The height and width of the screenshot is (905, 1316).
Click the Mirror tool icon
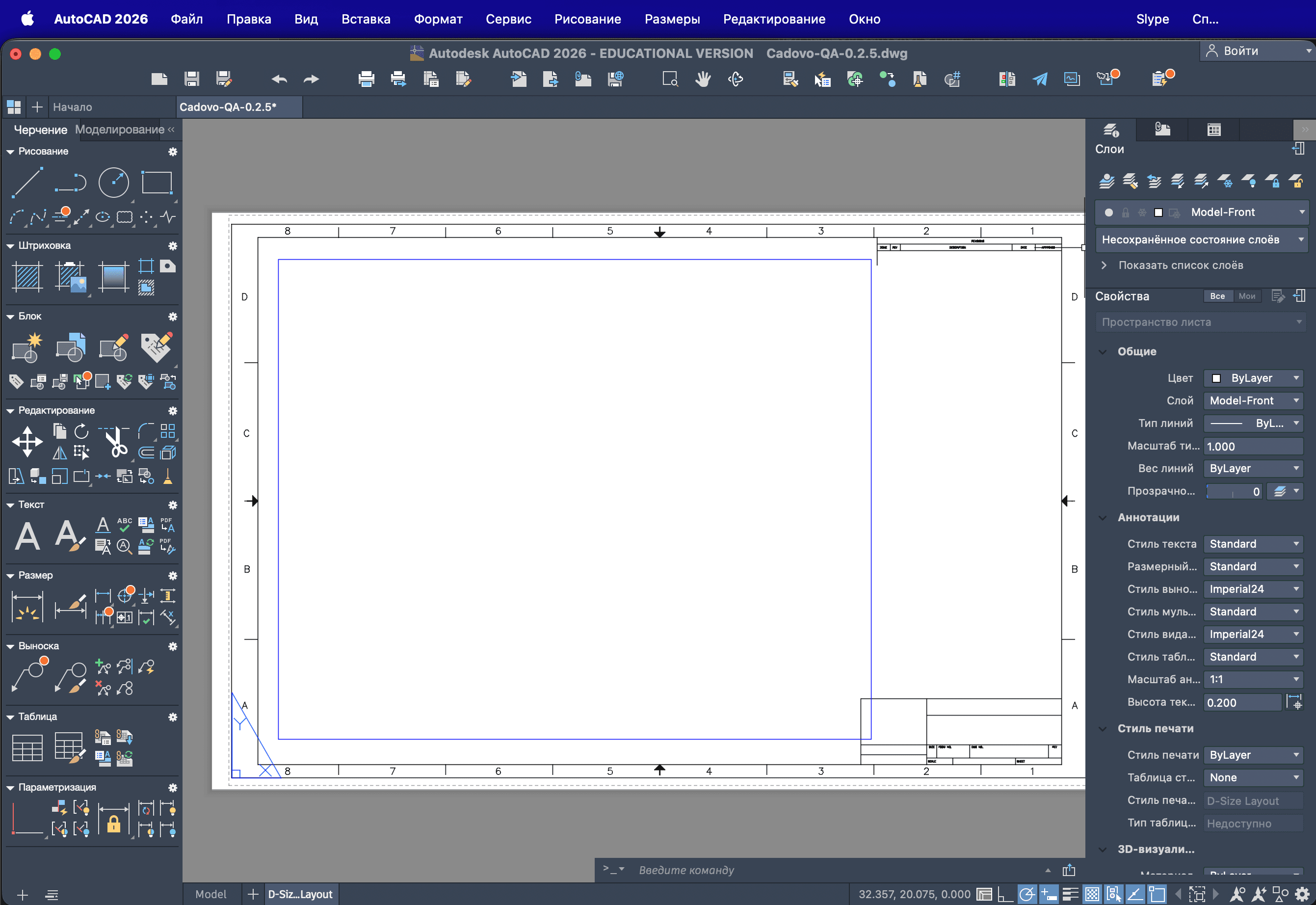click(59, 452)
